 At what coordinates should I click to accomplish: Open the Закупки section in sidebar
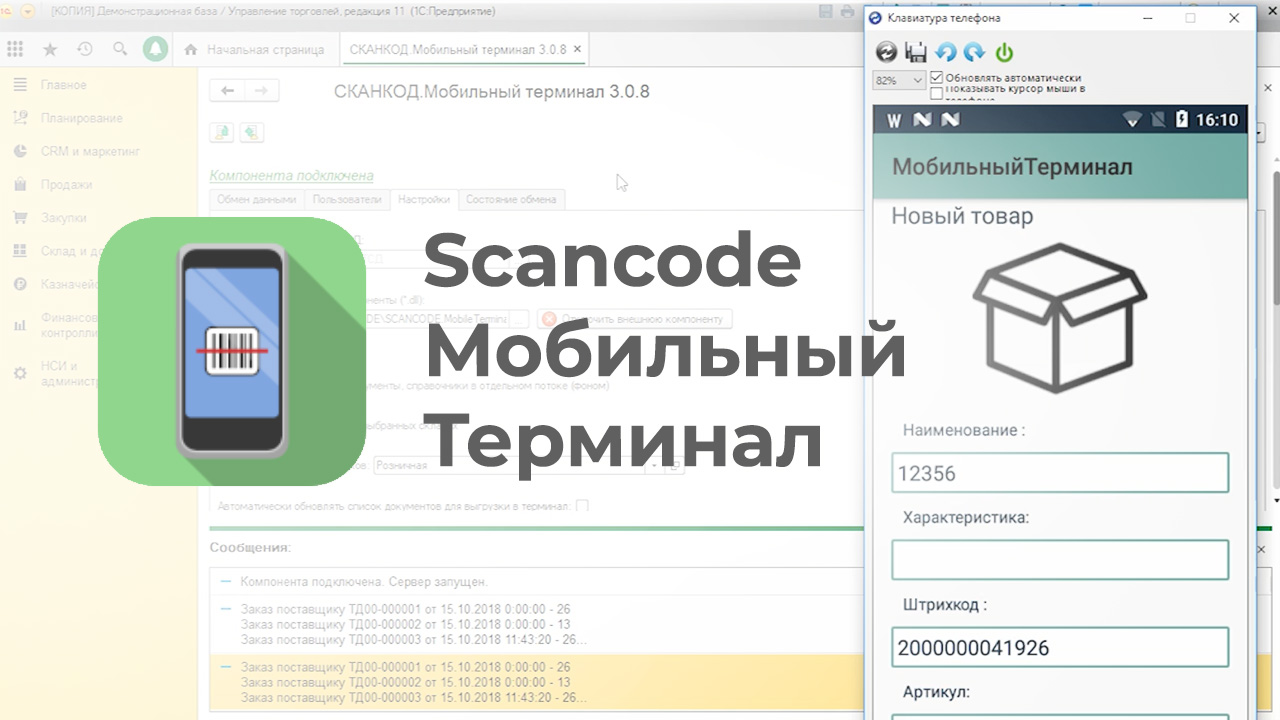coord(63,217)
